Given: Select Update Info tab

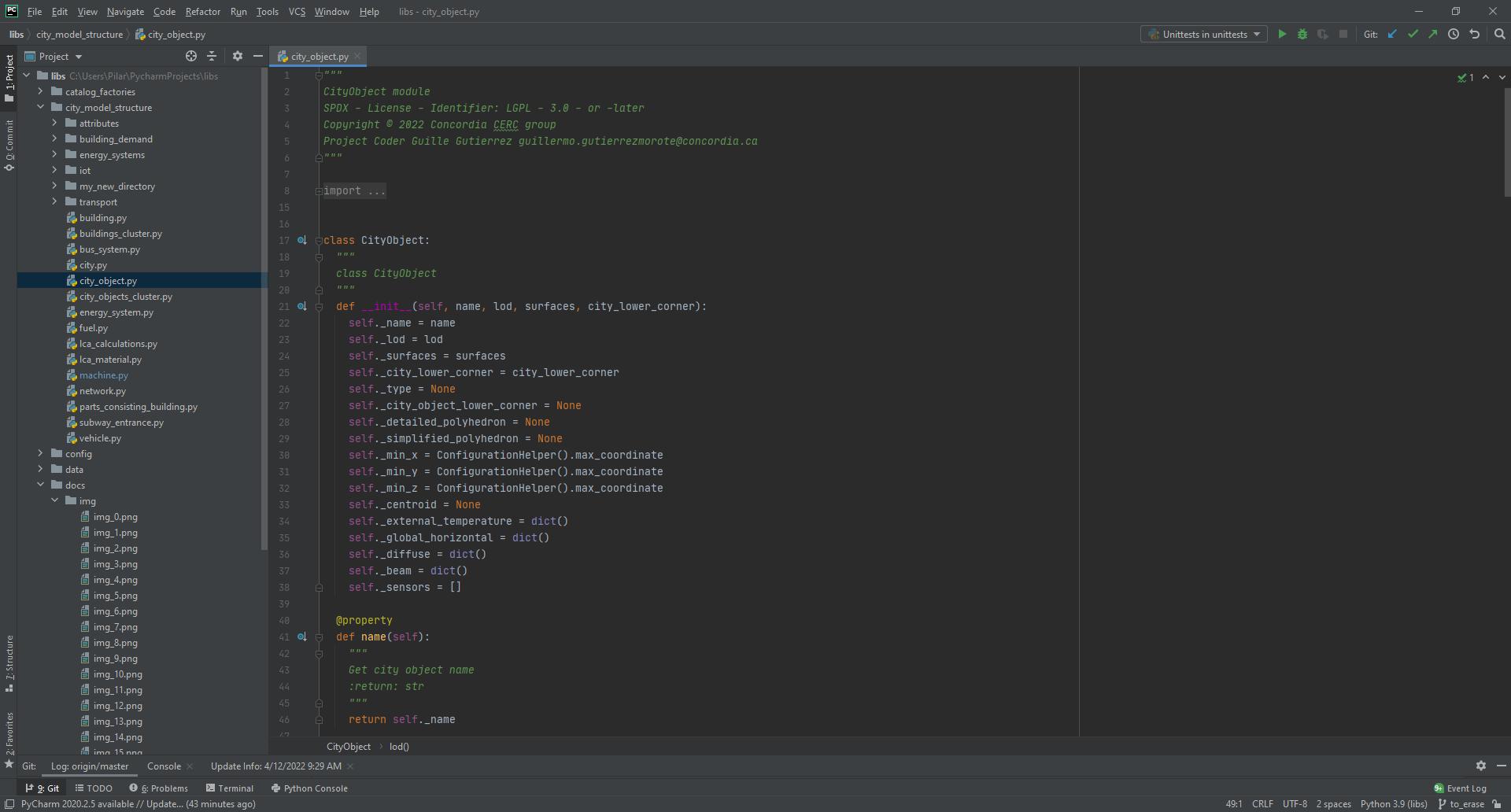Looking at the screenshot, I should click(275, 766).
